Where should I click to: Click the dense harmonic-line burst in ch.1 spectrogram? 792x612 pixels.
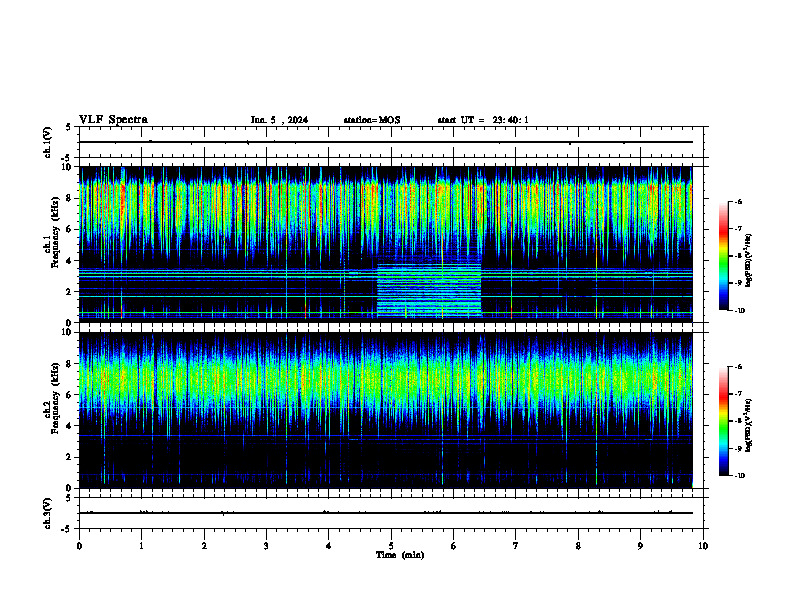429,290
